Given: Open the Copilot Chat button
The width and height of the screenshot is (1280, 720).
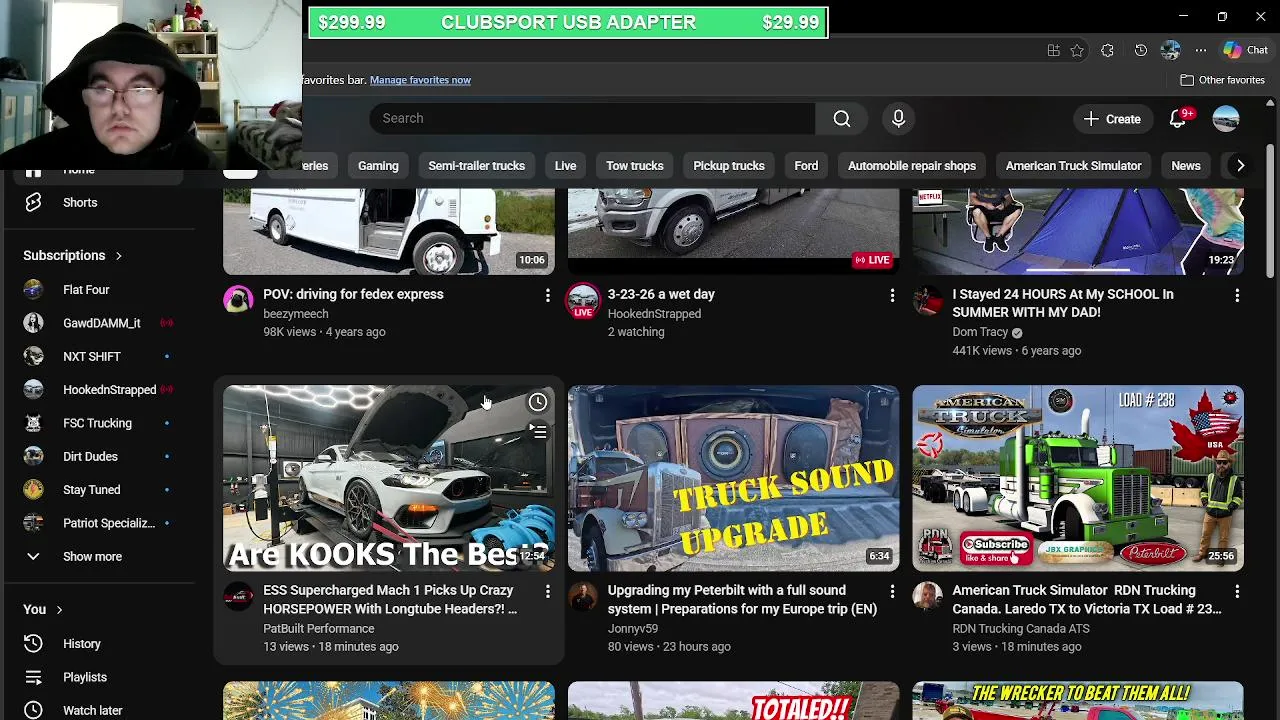Looking at the screenshot, I should (1245, 50).
